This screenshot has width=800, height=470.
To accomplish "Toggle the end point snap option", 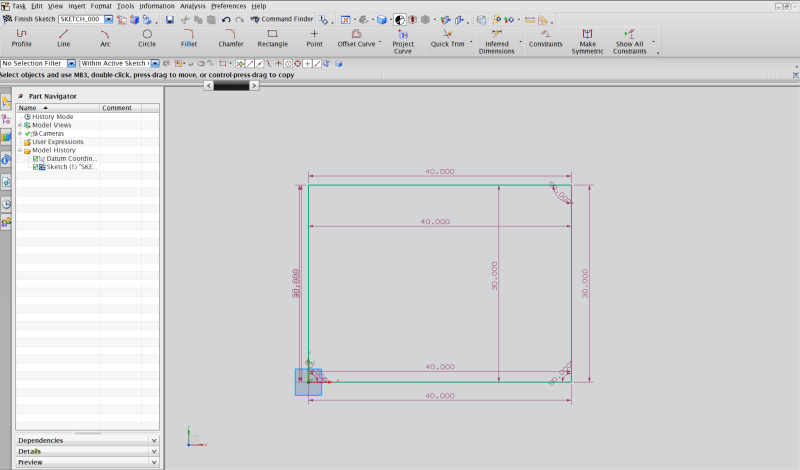I will (249, 63).
